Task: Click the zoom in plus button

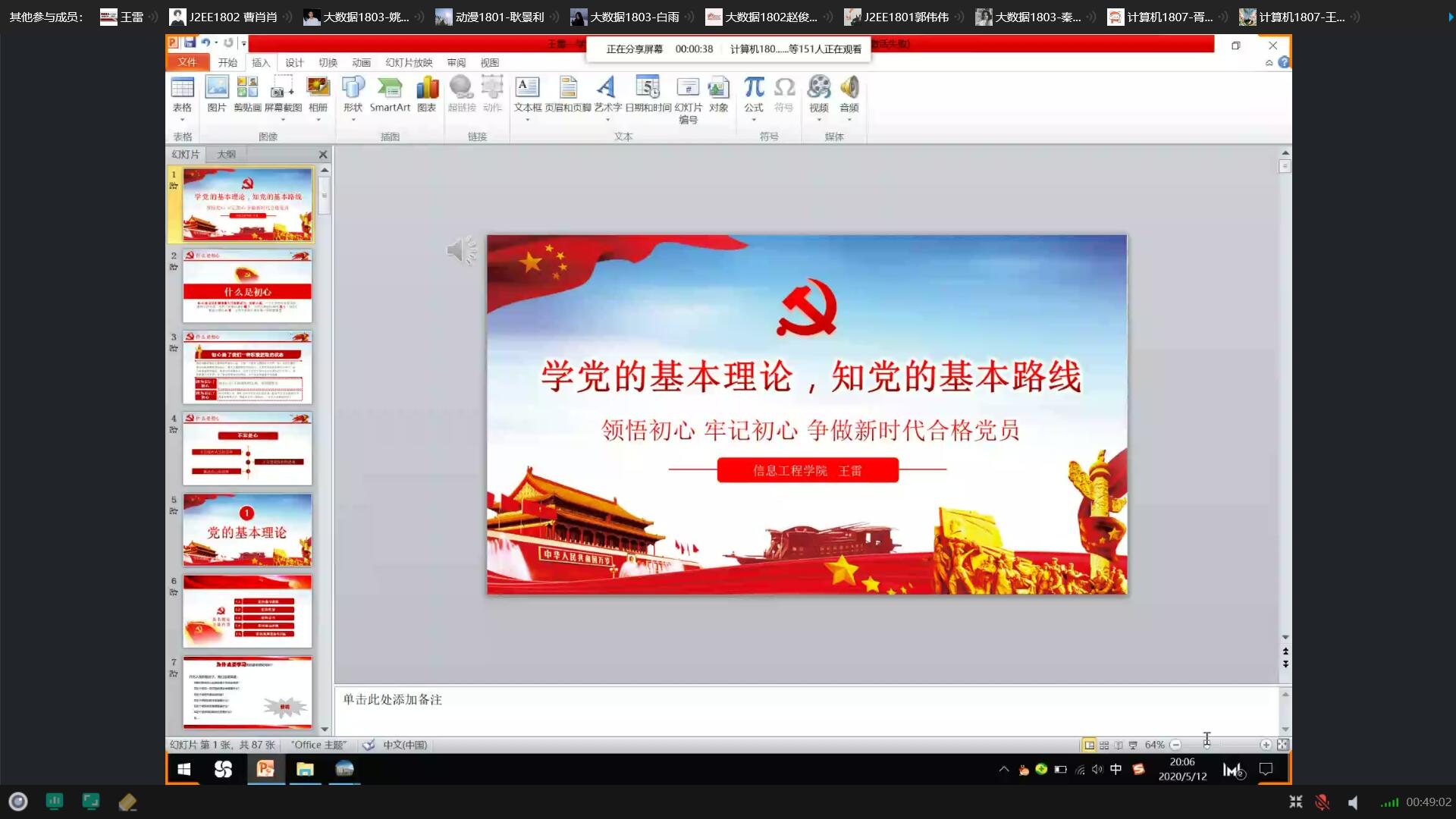Action: click(x=1266, y=745)
